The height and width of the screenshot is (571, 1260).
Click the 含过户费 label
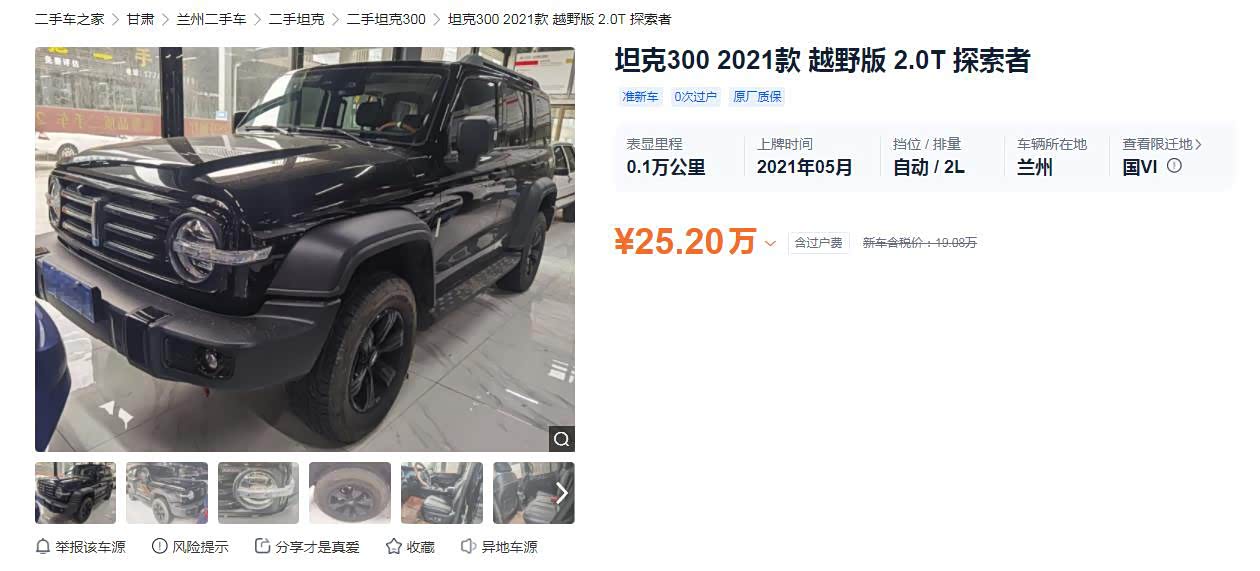click(x=818, y=243)
